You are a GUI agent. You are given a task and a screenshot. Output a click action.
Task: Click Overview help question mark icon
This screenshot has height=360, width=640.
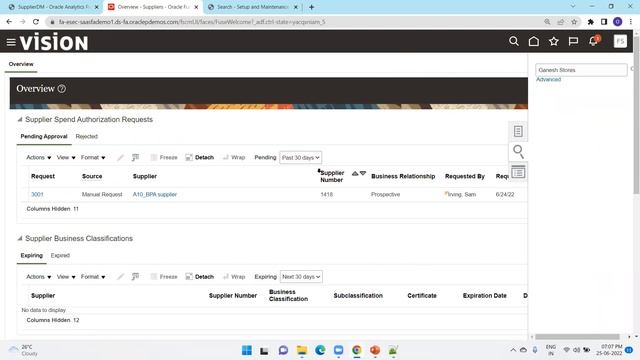point(62,89)
